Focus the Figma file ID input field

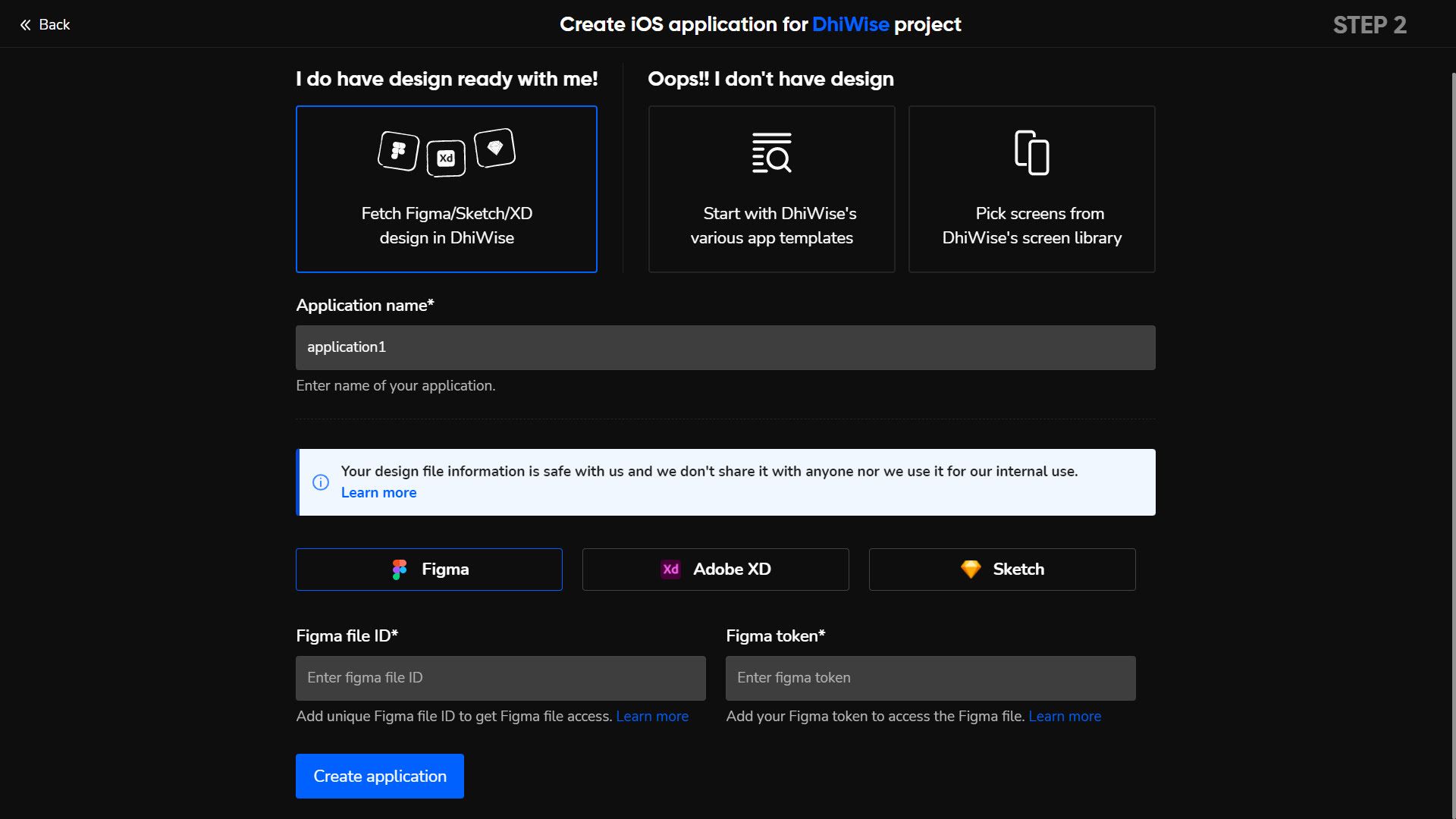coord(500,678)
